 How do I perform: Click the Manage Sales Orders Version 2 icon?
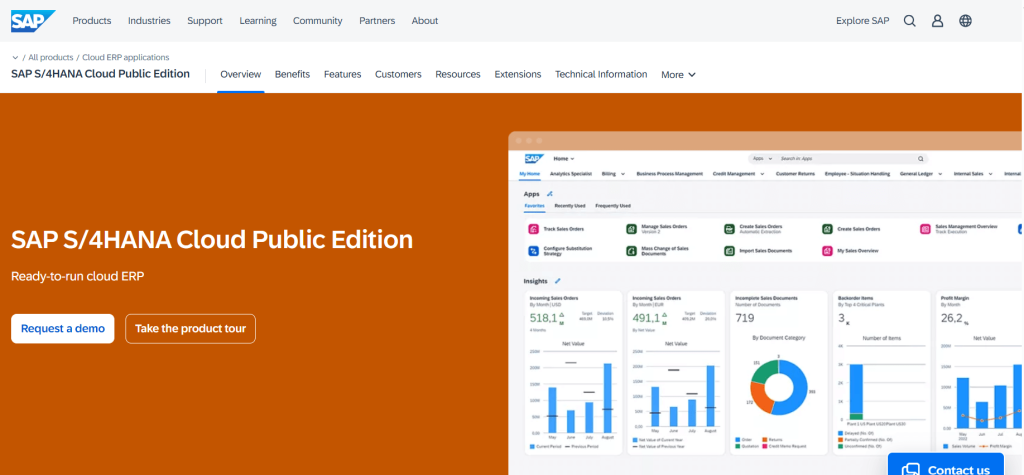(631, 229)
